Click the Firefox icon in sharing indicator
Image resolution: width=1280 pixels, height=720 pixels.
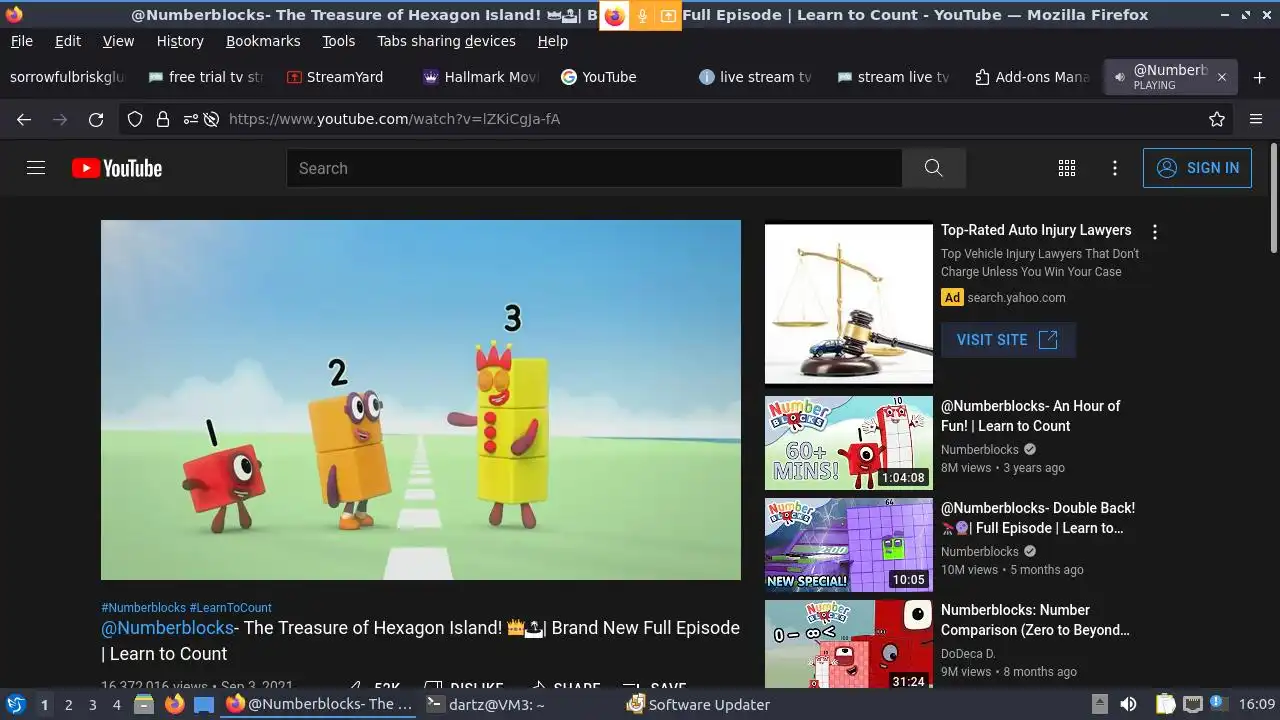tap(614, 15)
